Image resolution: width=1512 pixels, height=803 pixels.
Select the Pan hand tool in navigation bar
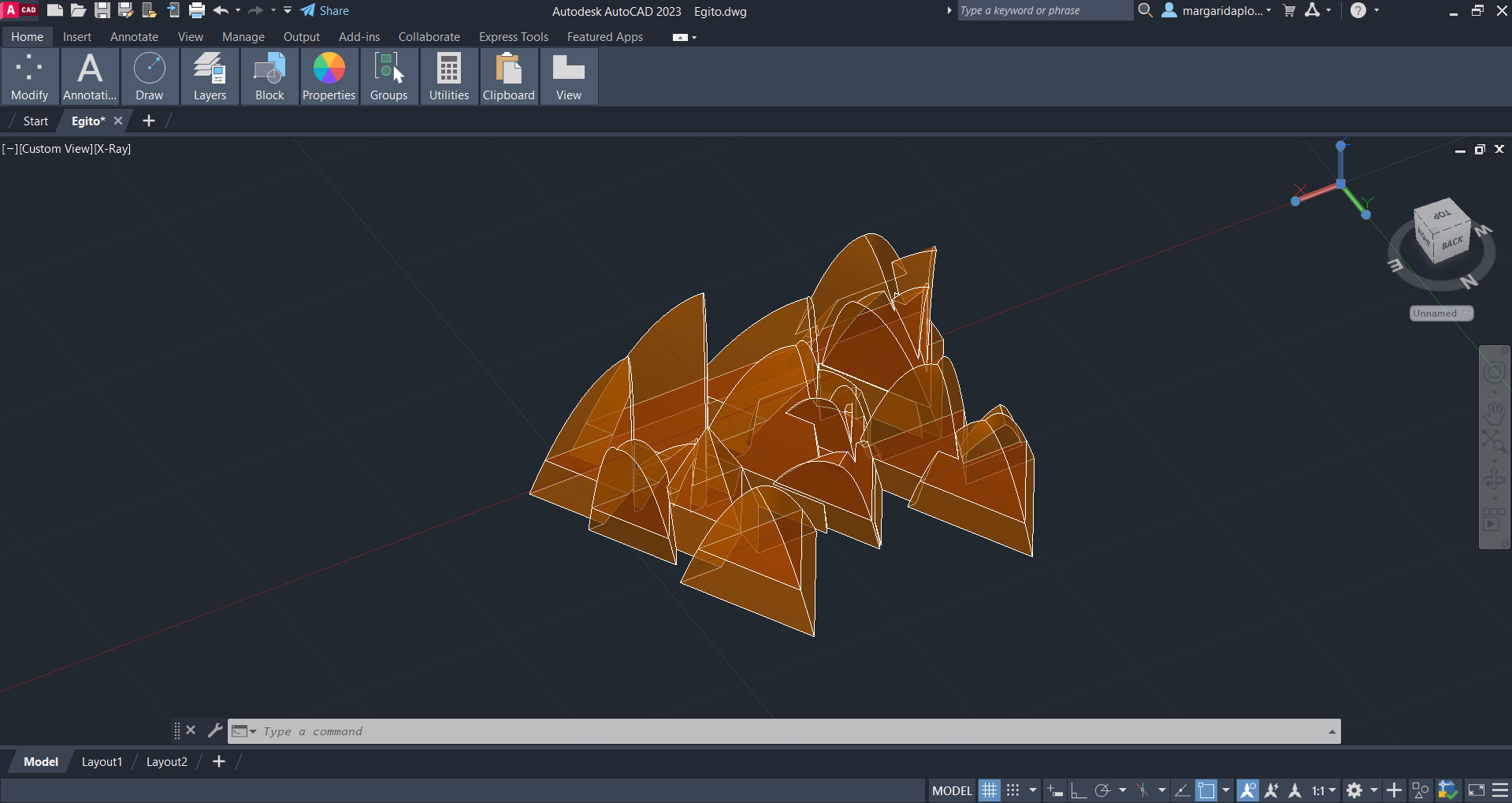tap(1494, 412)
